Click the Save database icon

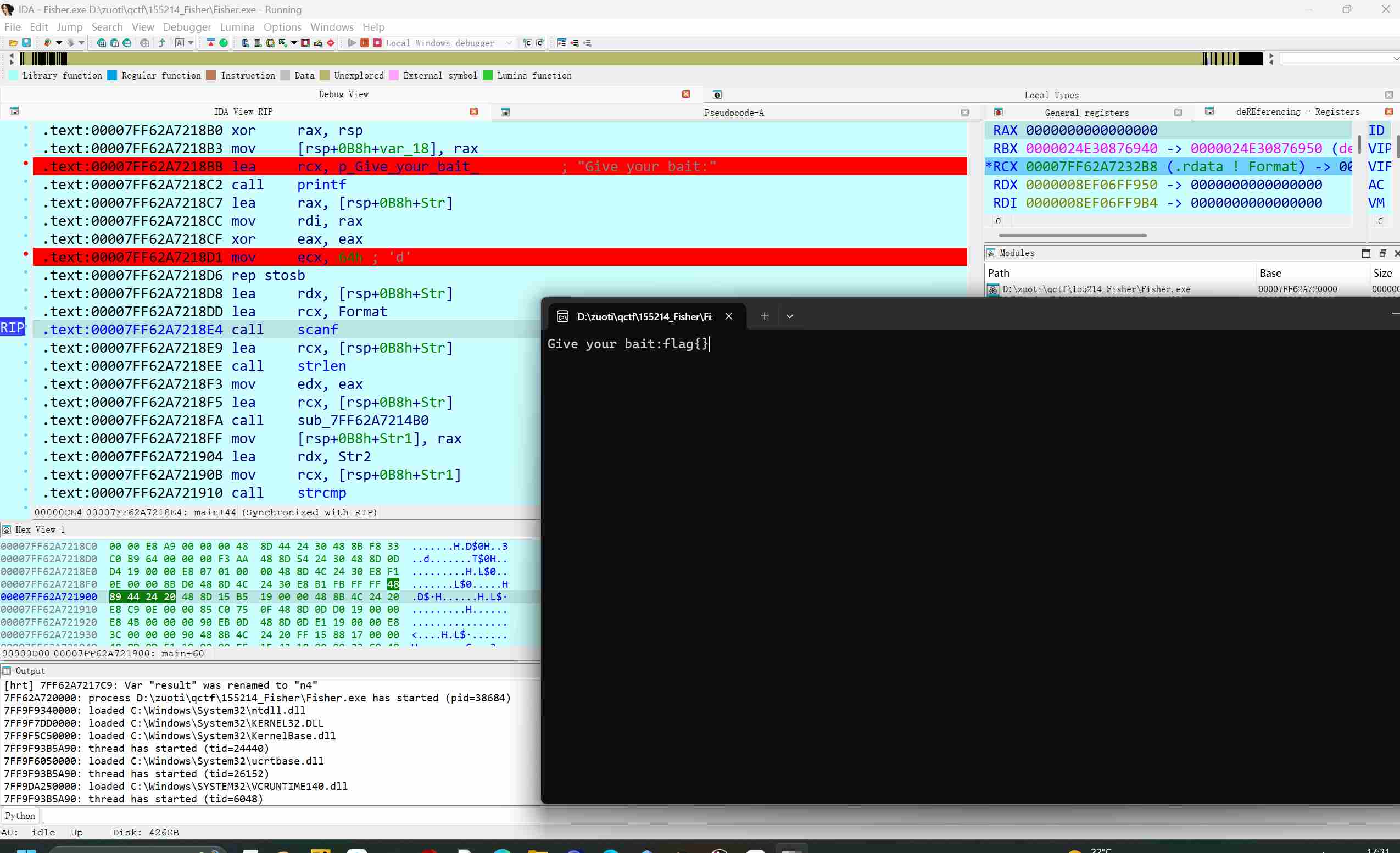[x=26, y=43]
